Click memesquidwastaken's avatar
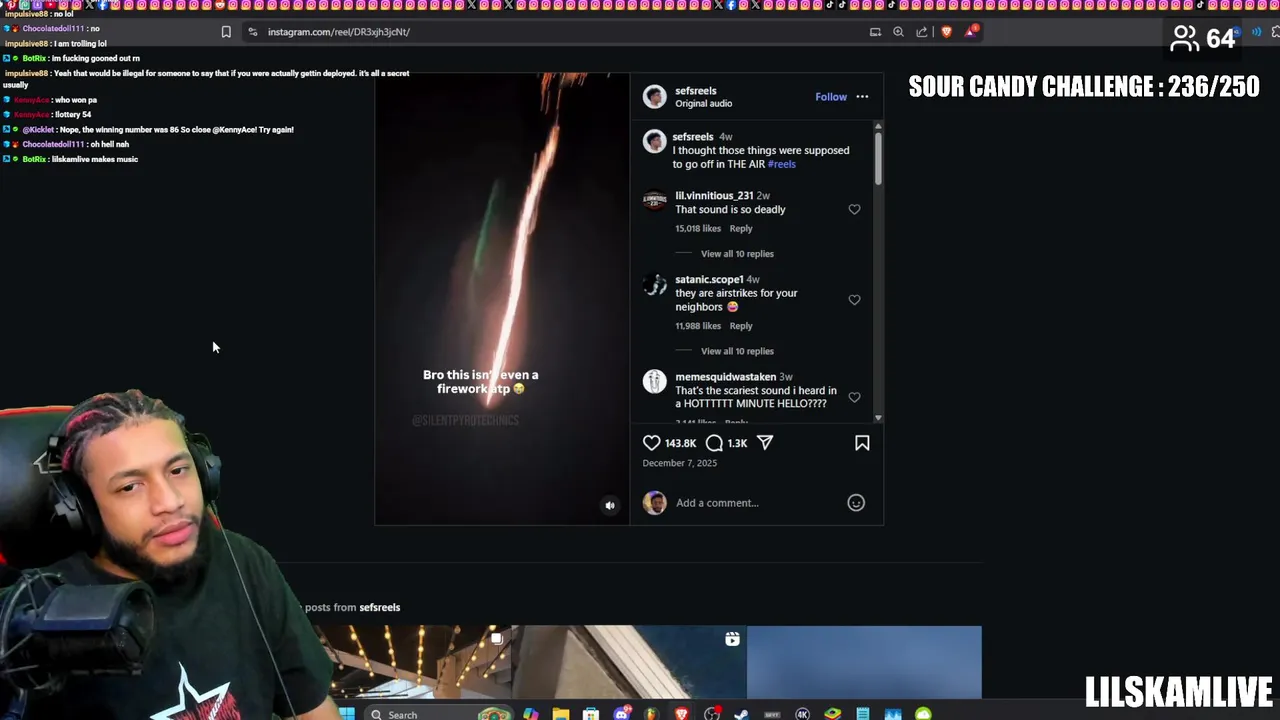The height and width of the screenshot is (720, 1280). click(x=655, y=381)
